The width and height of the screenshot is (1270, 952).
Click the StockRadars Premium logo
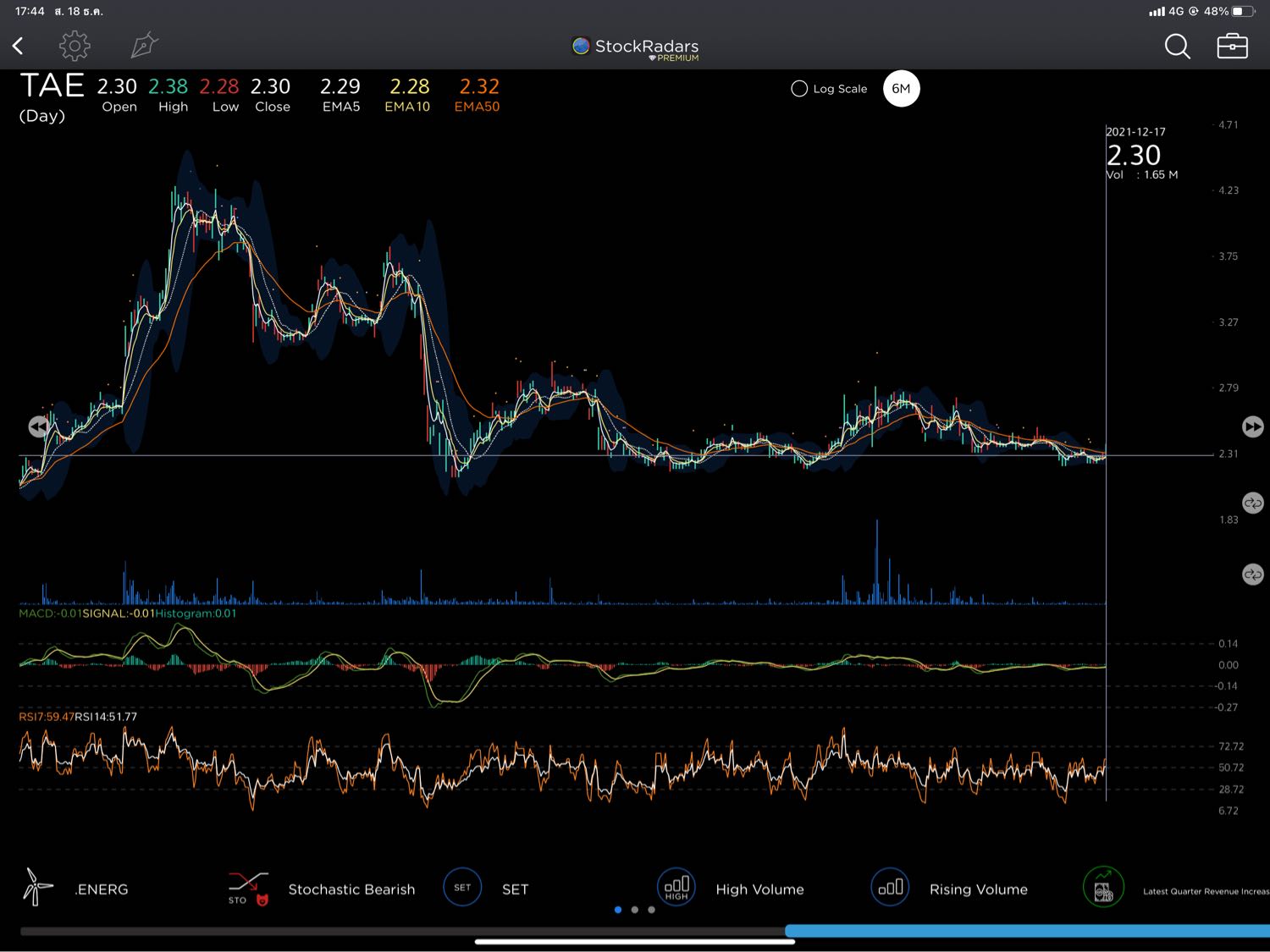pos(635,48)
